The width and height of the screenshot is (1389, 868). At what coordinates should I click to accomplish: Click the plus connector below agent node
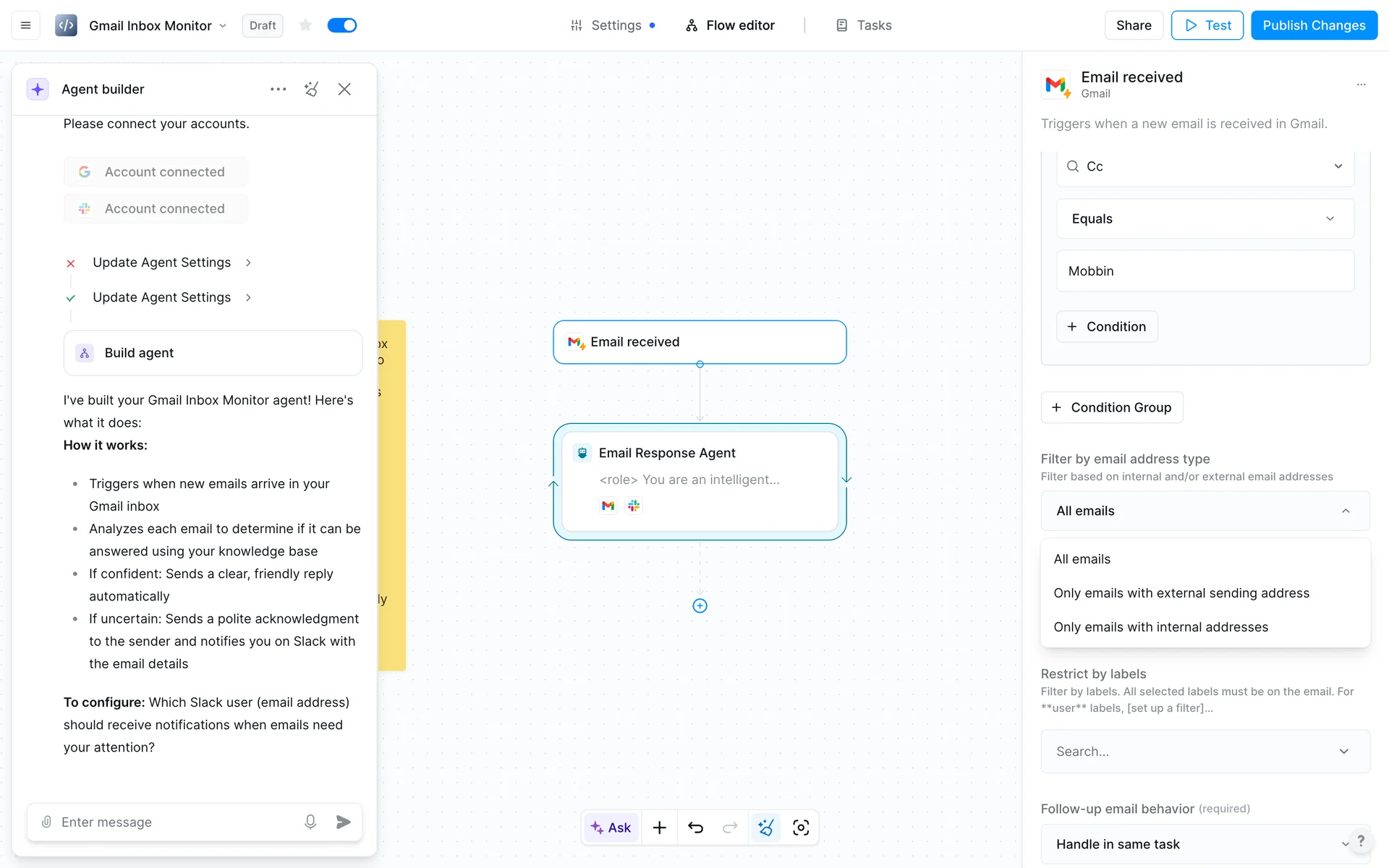[x=700, y=606]
